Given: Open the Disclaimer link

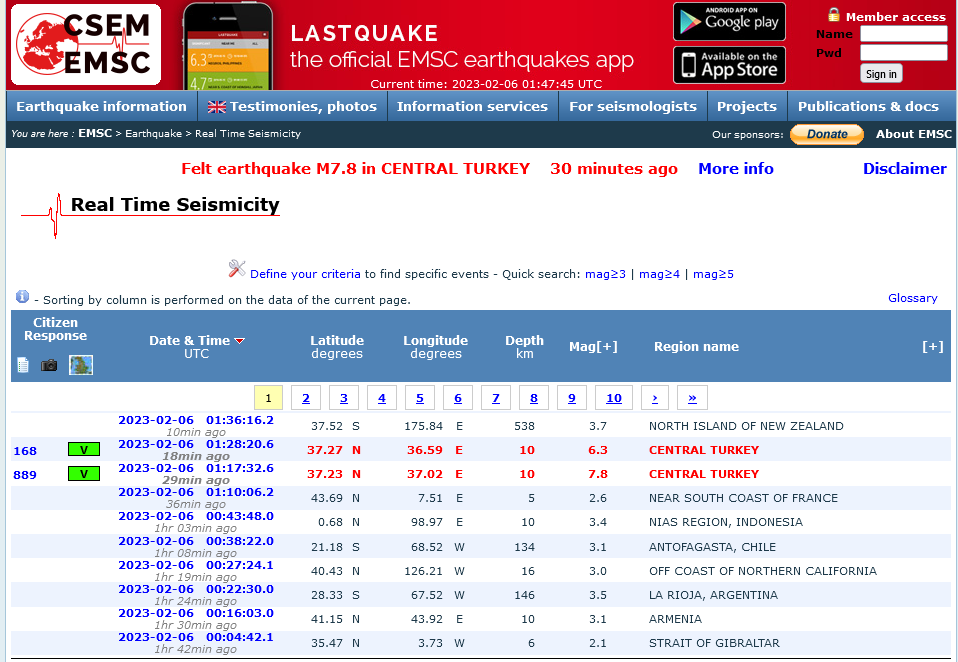Looking at the screenshot, I should point(904,169).
